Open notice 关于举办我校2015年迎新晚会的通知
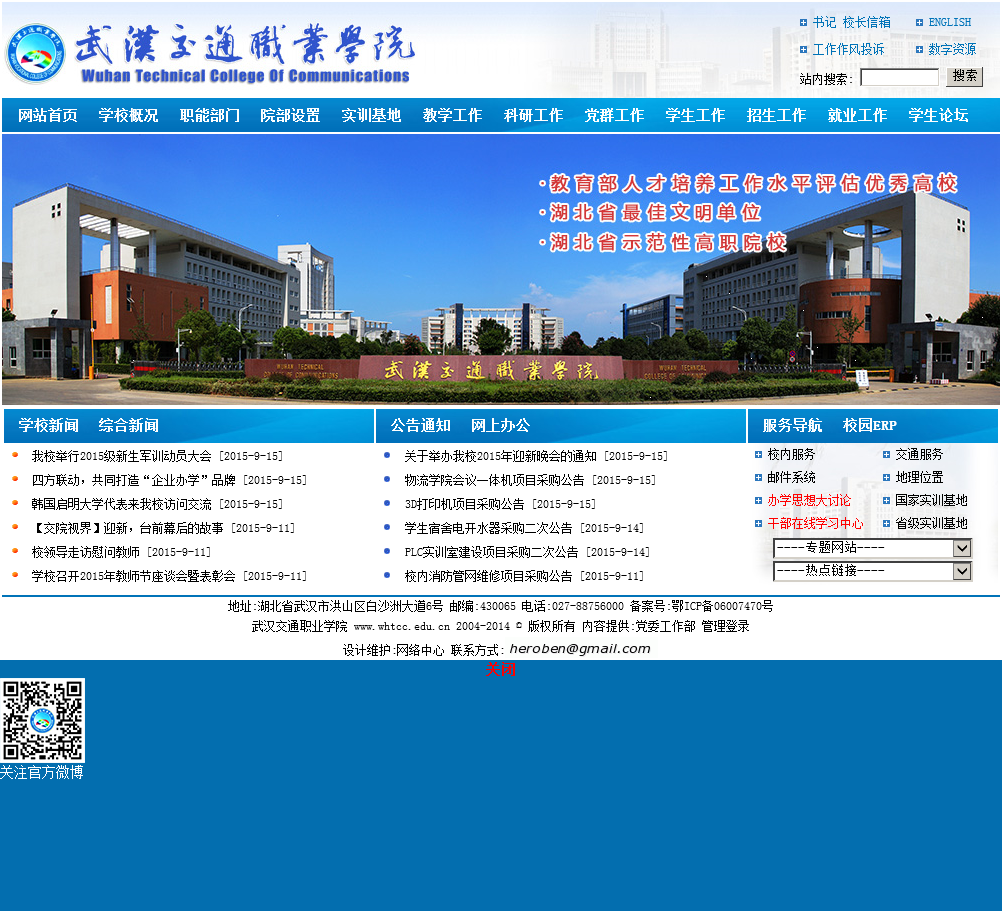Image resolution: width=1002 pixels, height=911 pixels. (x=500, y=456)
